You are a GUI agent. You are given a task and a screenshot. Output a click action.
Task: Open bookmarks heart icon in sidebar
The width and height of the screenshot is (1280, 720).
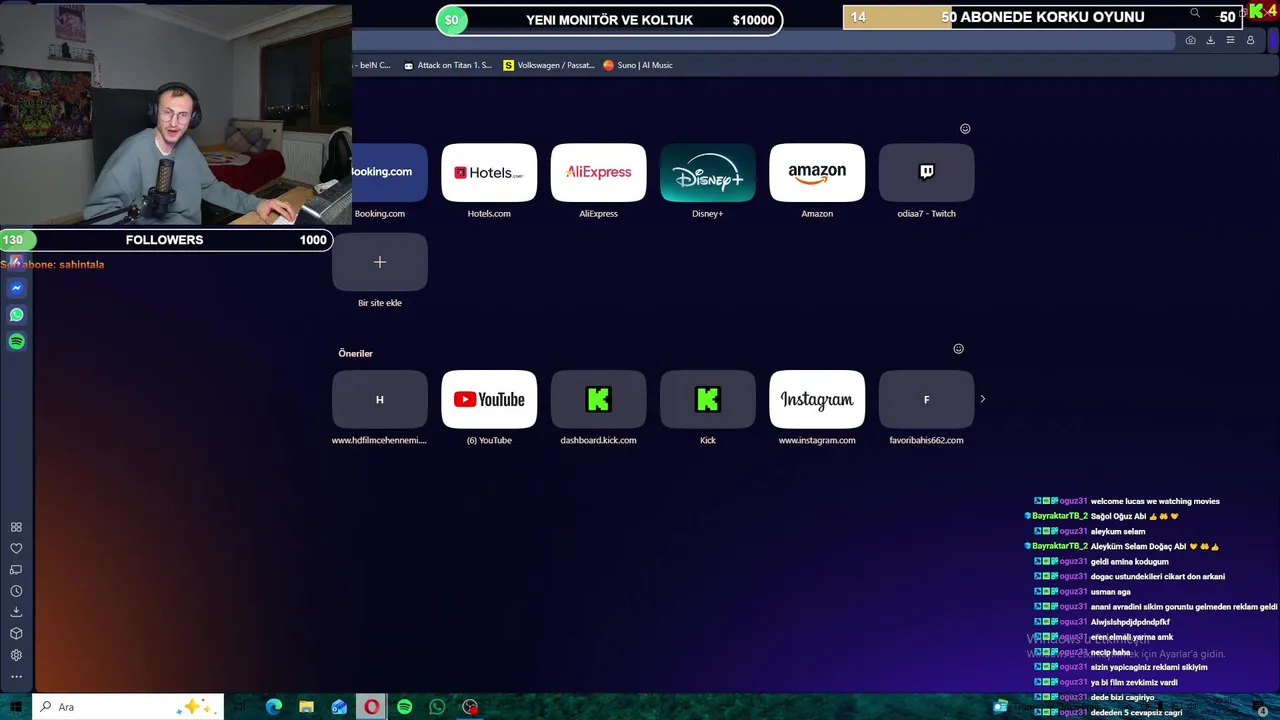[16, 548]
